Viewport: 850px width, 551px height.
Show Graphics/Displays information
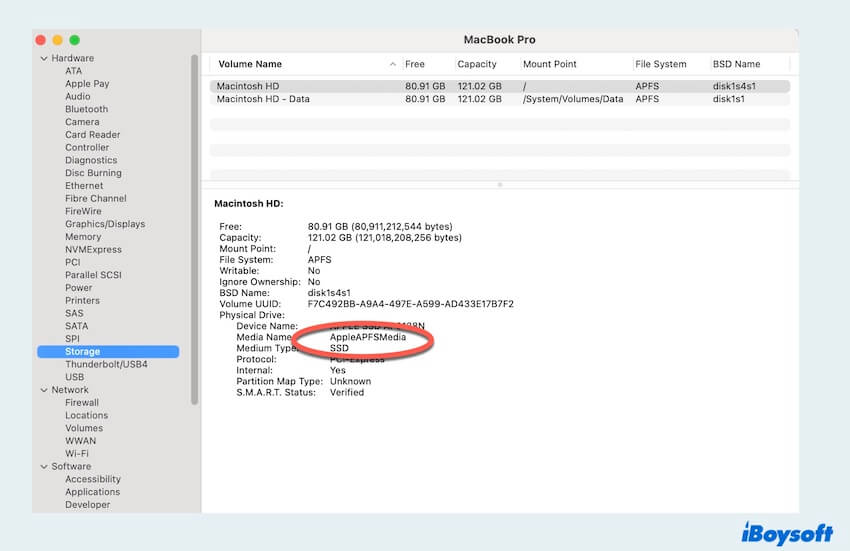[105, 224]
